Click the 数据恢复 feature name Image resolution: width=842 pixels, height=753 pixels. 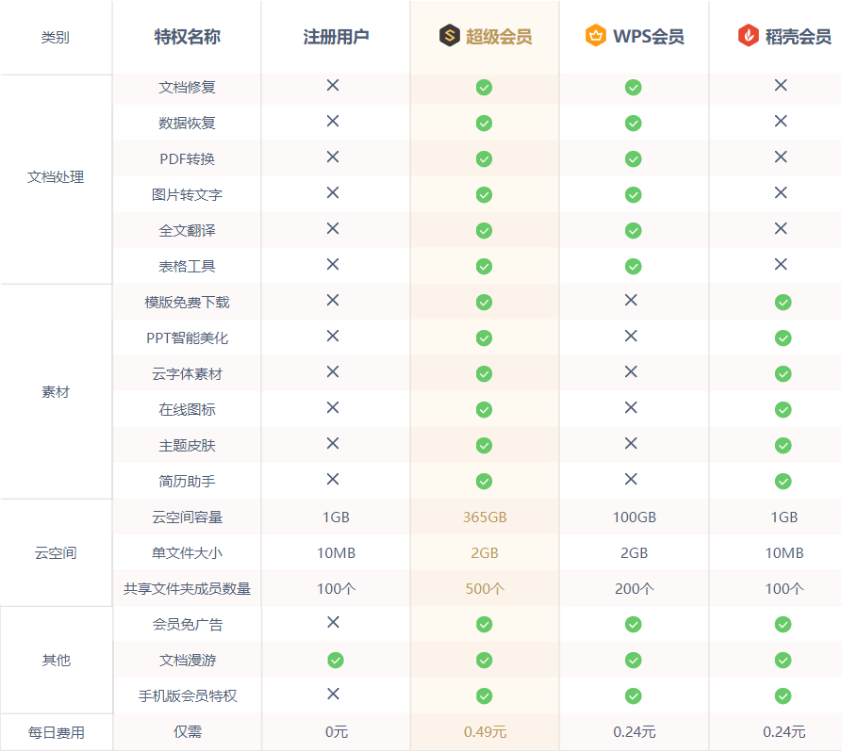click(187, 123)
